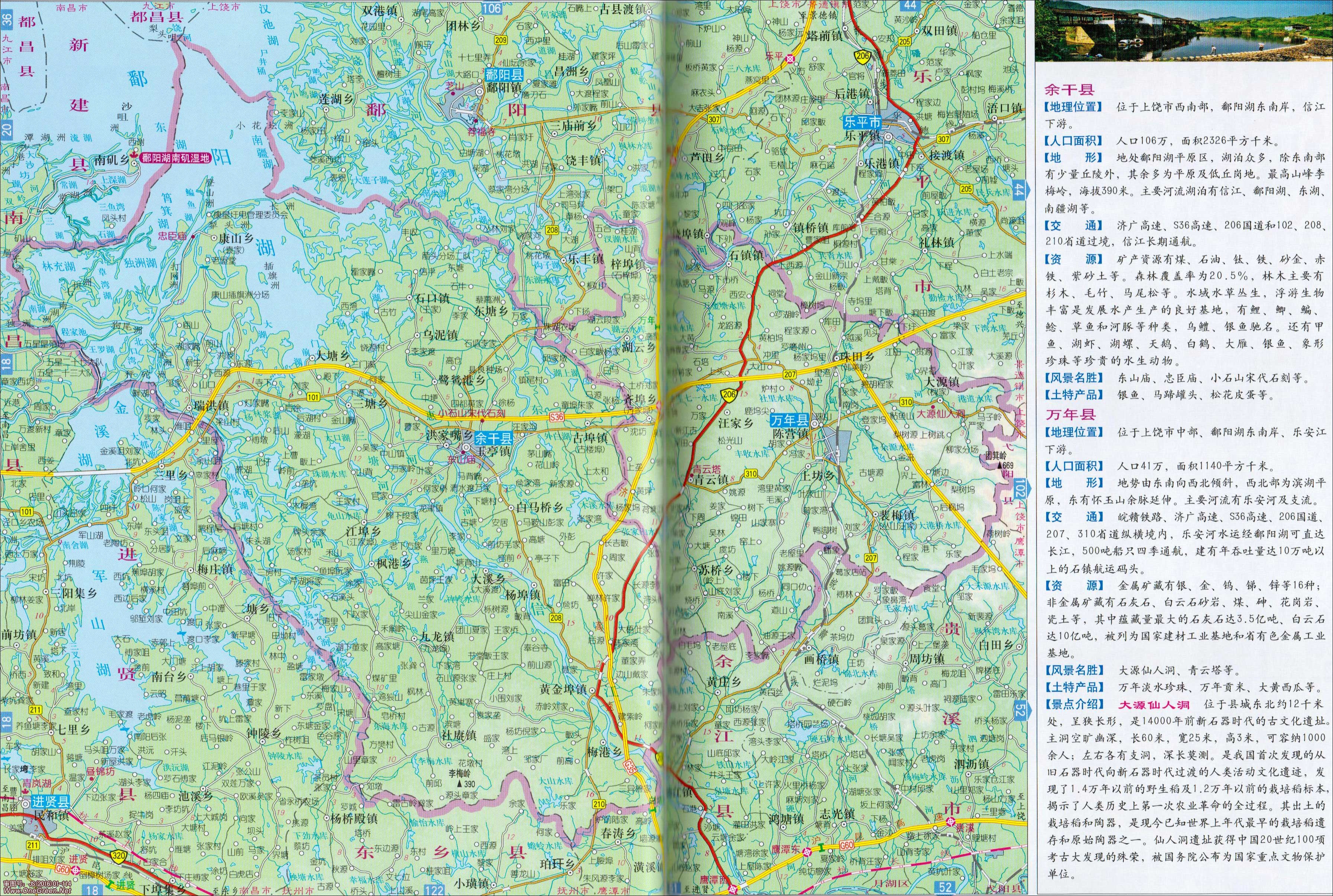1333x896 pixels.
Task: Select the blue 乐平市 city label
Action: 863,122
